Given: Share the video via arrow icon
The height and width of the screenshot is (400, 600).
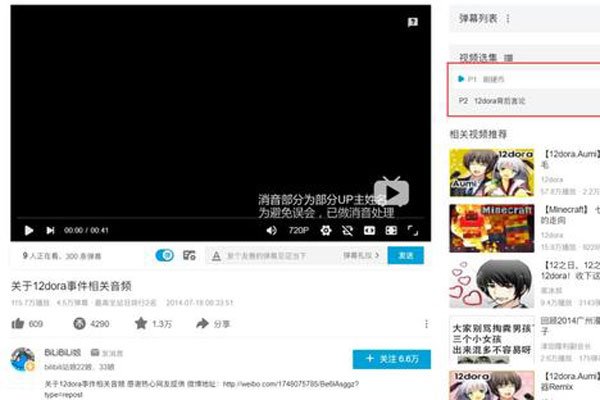Looking at the screenshot, I should click(201, 324).
